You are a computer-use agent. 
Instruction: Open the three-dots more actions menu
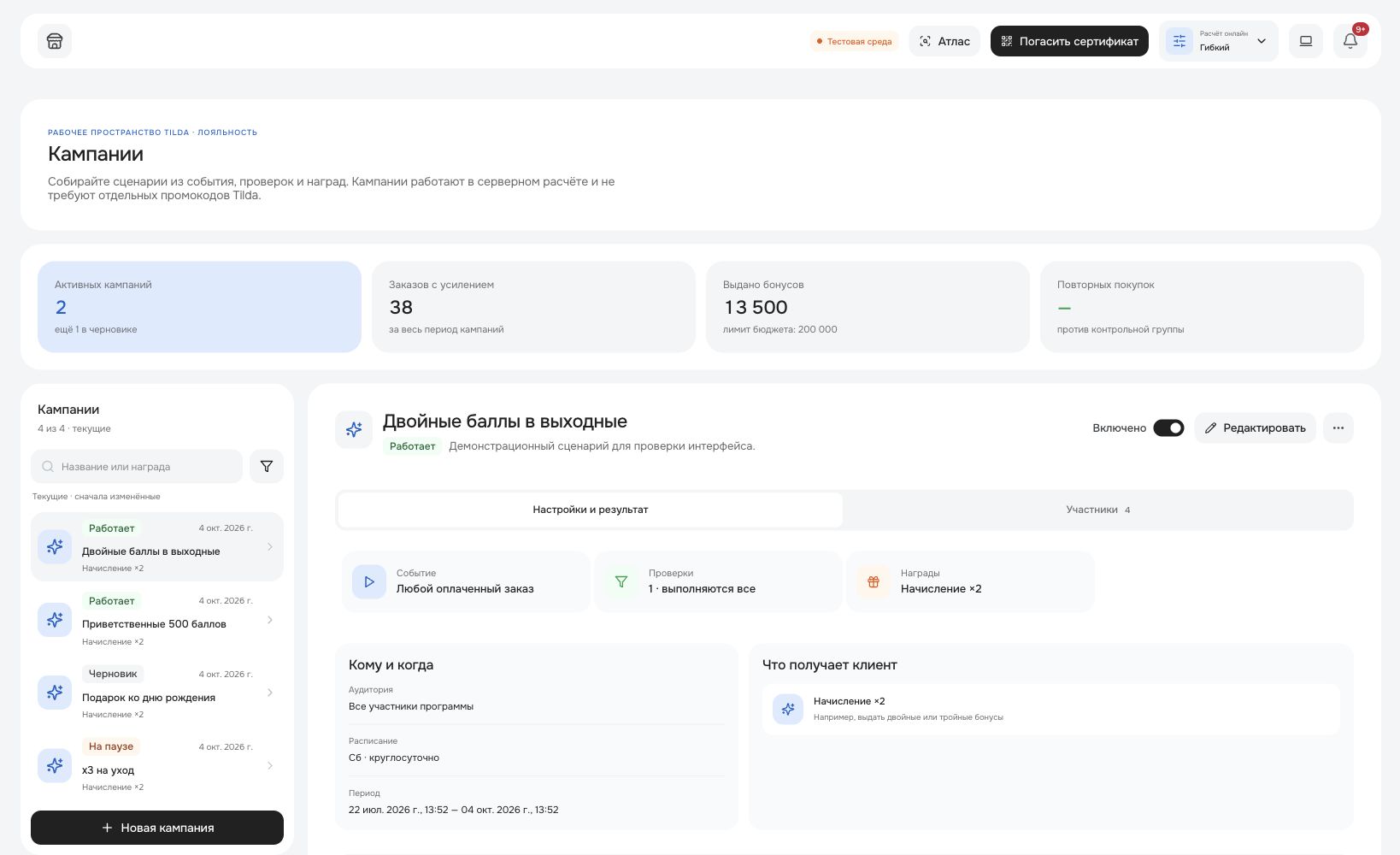click(x=1338, y=427)
